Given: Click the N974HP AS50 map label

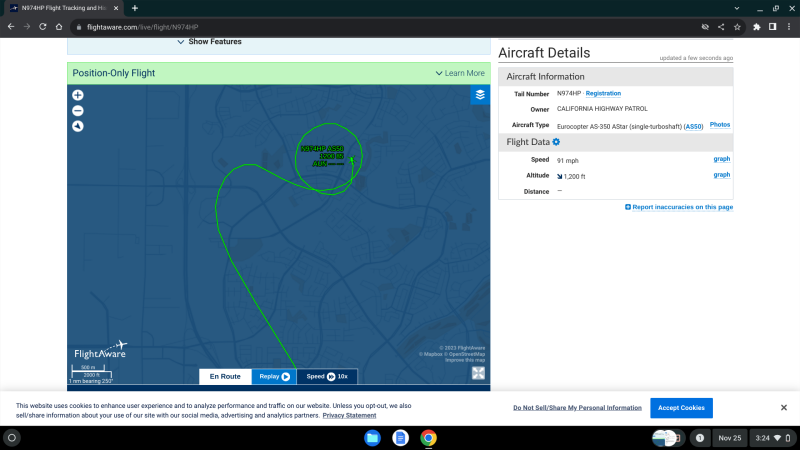Looking at the screenshot, I should click(x=322, y=148).
